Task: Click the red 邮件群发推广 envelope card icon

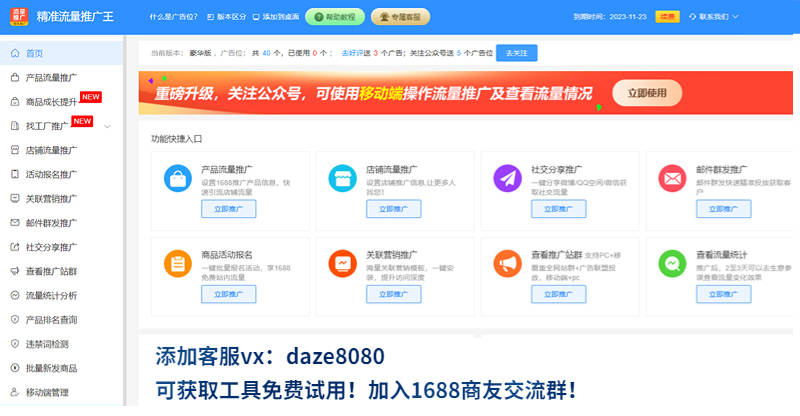Action: point(672,179)
